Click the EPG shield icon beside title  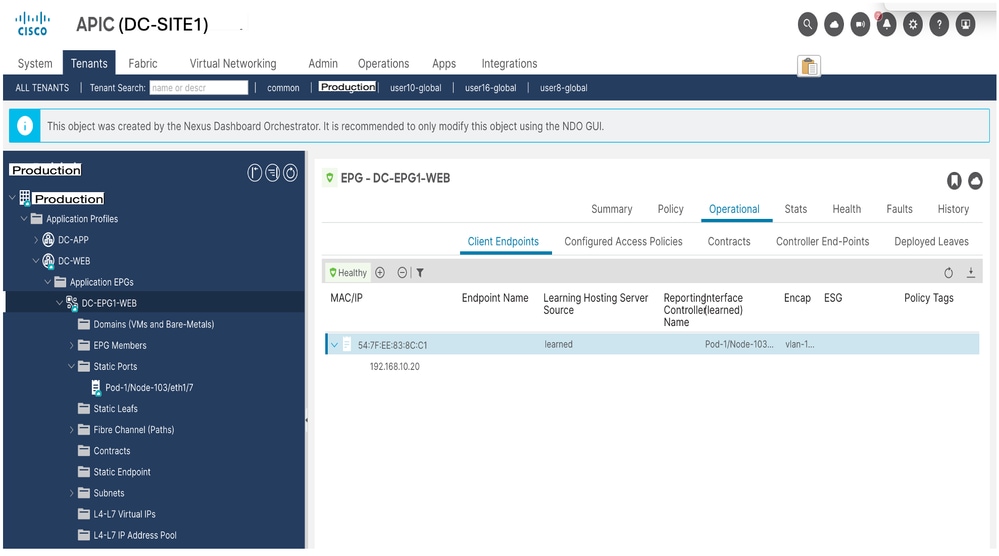tap(329, 178)
